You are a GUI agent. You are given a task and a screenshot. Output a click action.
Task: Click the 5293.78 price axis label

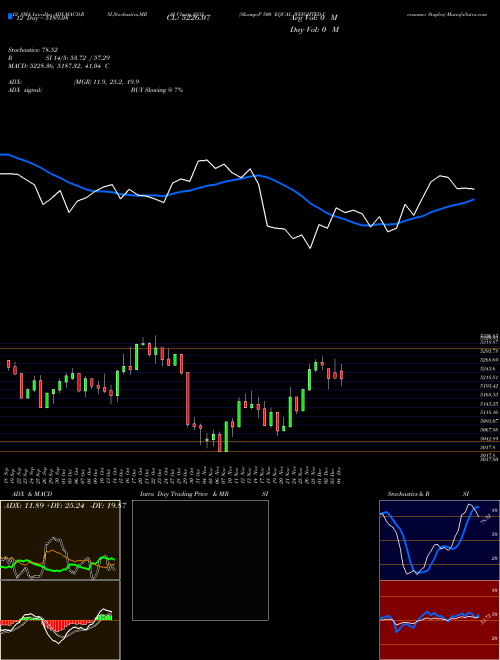click(489, 351)
